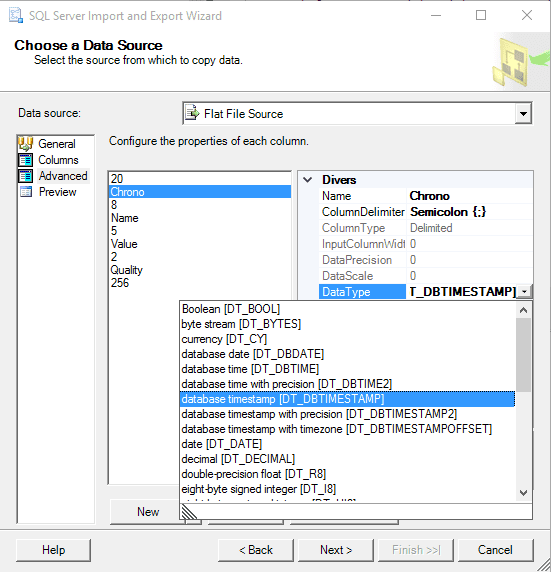Open the Data source dropdown arrow
Screen dimensions: 551x572
click(x=523, y=113)
